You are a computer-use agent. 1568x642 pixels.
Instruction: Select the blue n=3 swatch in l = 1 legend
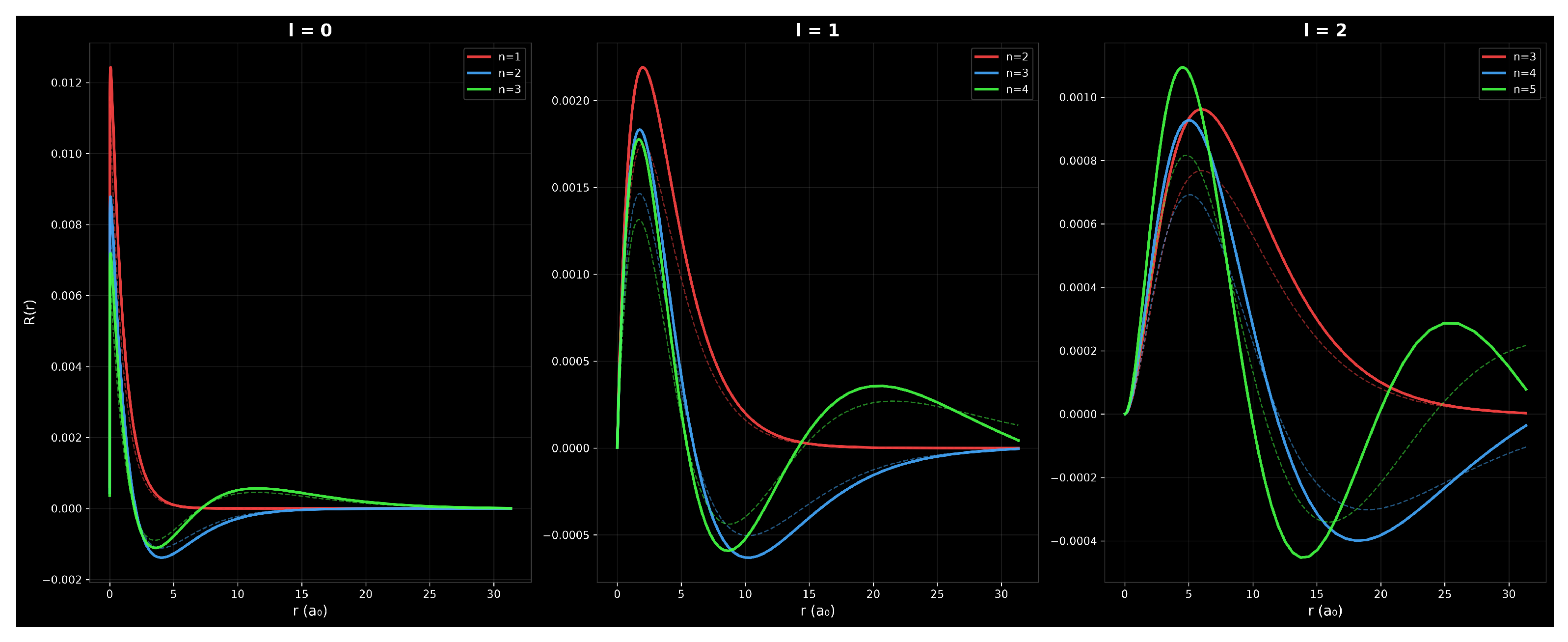tap(986, 73)
